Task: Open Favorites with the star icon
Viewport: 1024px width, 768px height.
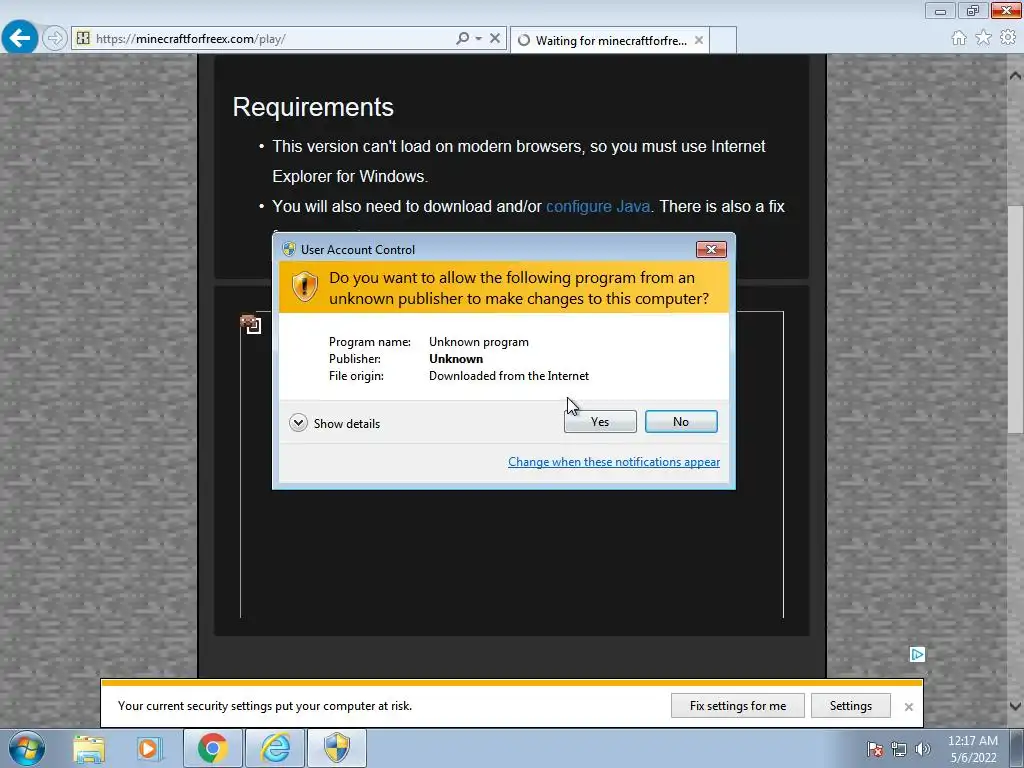Action: tap(983, 38)
